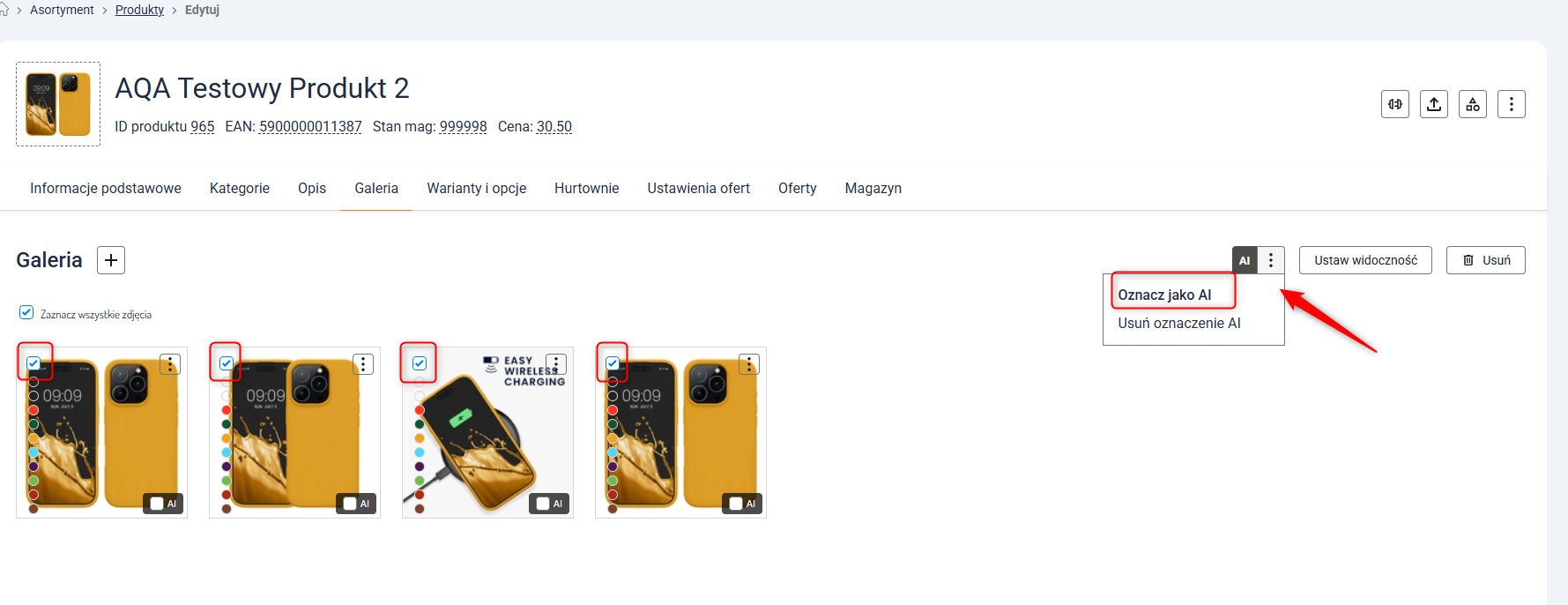
Task: Follow the Produkty breadcrumb link
Action: click(x=139, y=10)
